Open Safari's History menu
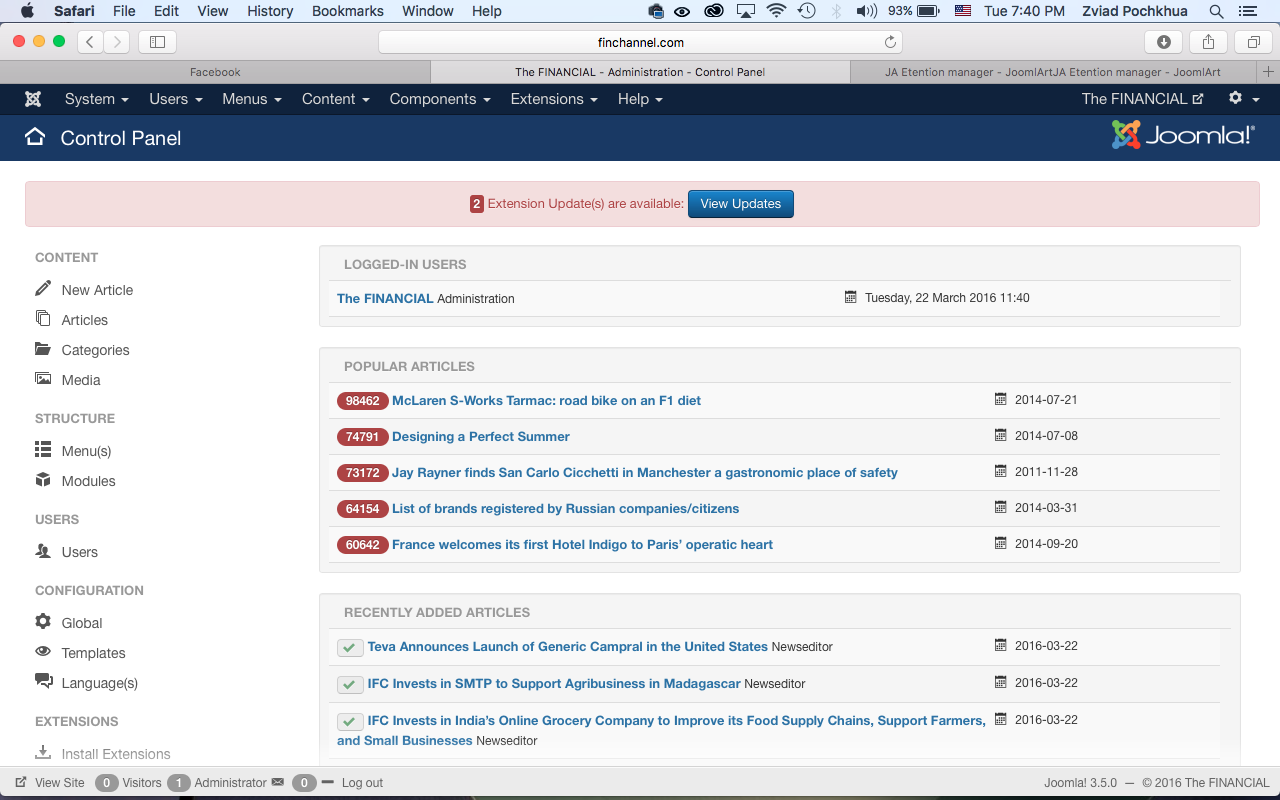The width and height of the screenshot is (1280, 800). (x=270, y=11)
